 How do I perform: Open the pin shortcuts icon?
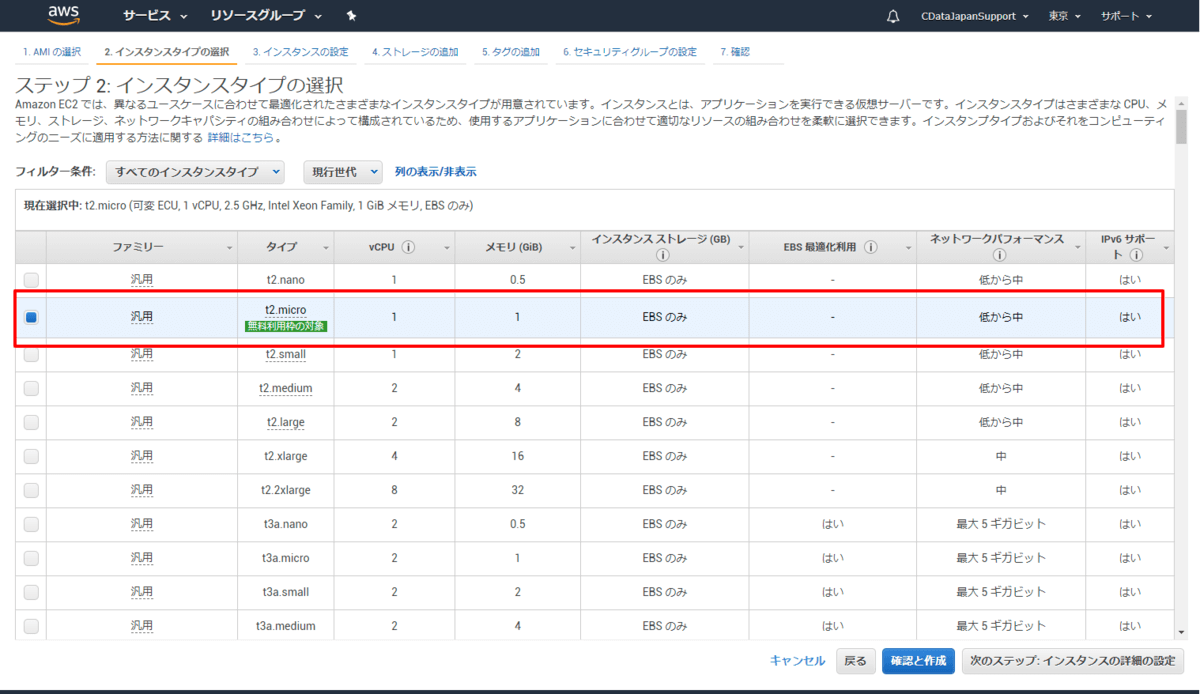[351, 16]
